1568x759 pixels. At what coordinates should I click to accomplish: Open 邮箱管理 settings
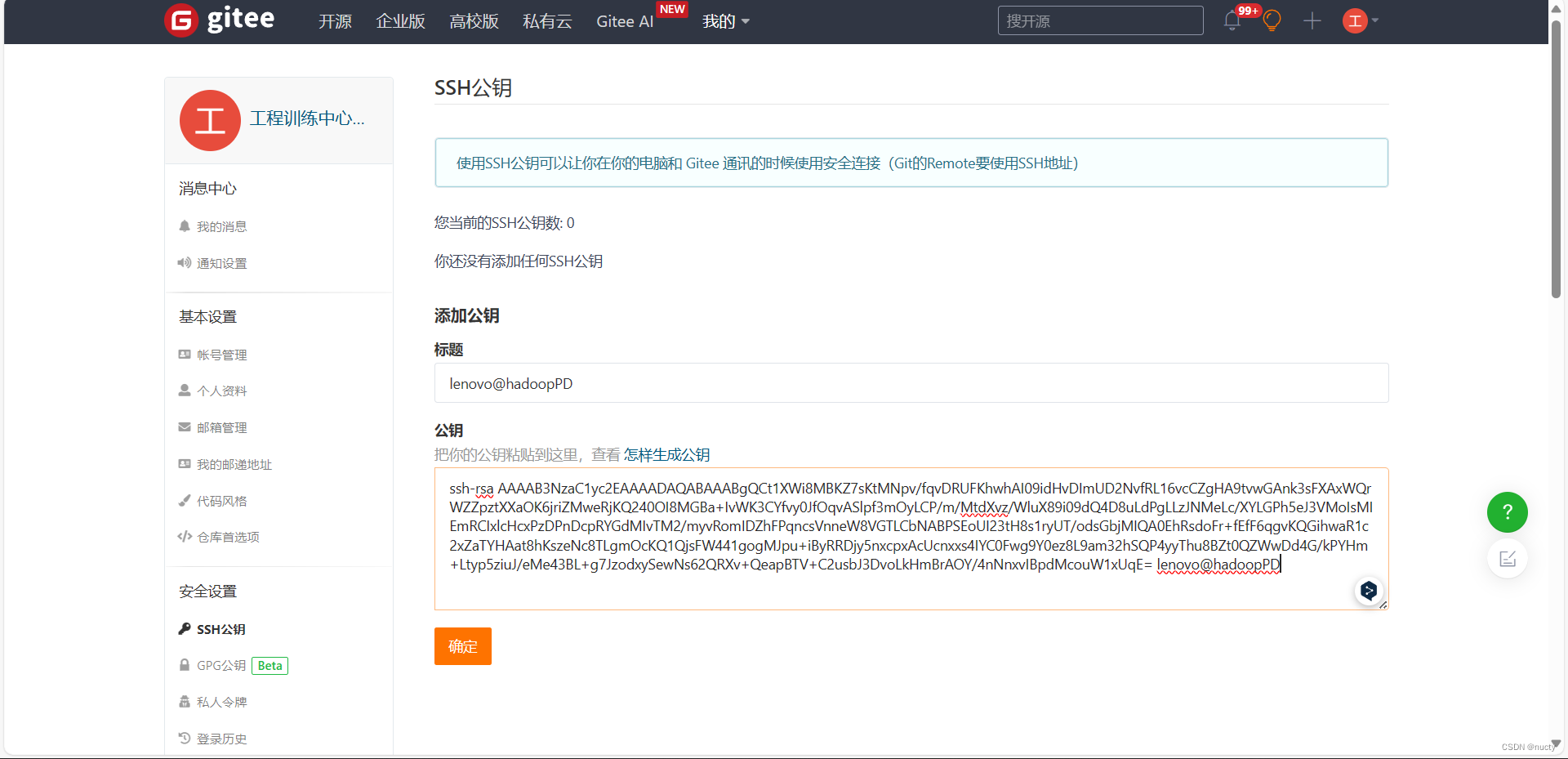pos(221,427)
